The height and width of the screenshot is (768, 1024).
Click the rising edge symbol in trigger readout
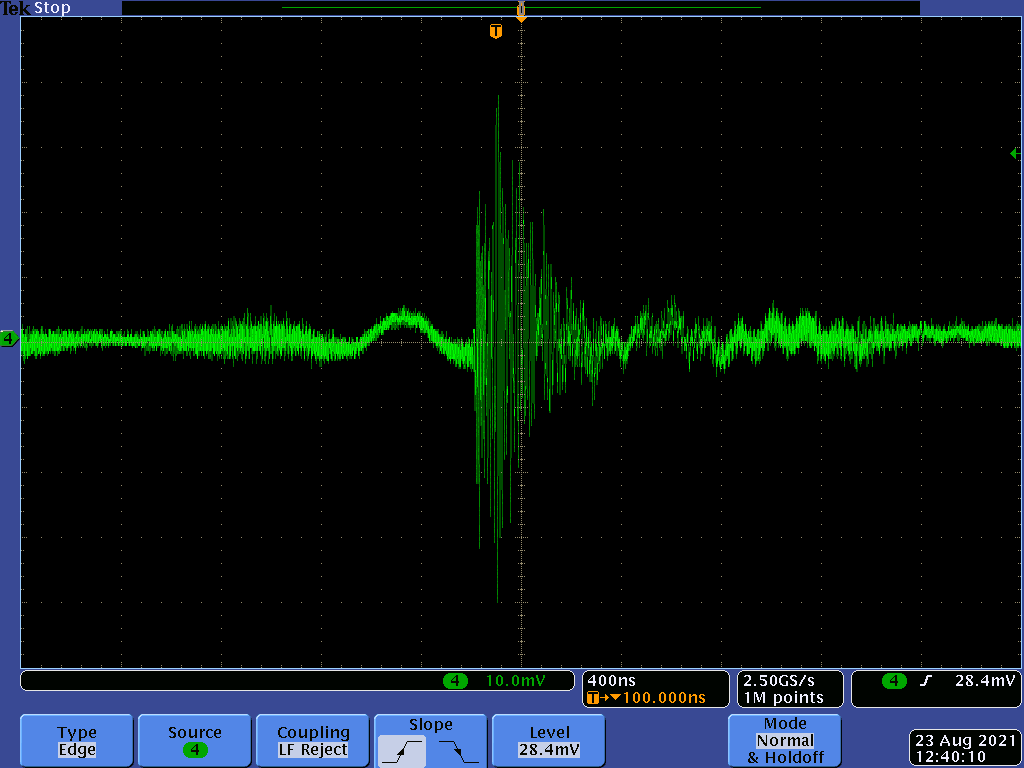coord(926,681)
